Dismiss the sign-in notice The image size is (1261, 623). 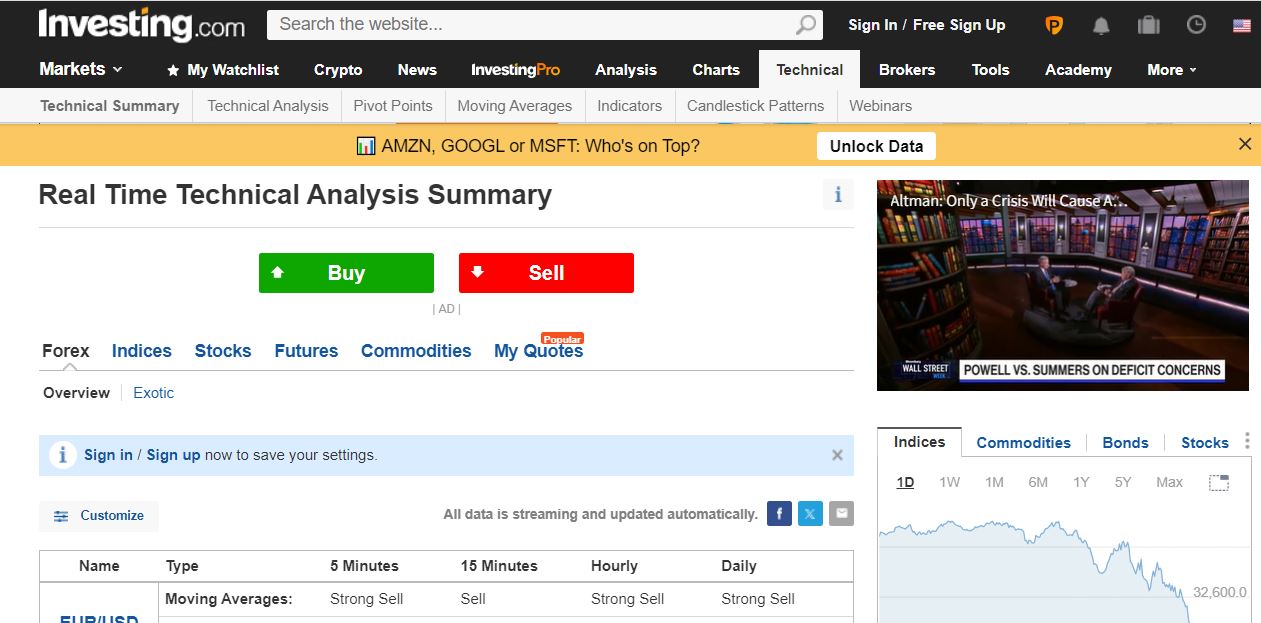pyautogui.click(x=837, y=455)
